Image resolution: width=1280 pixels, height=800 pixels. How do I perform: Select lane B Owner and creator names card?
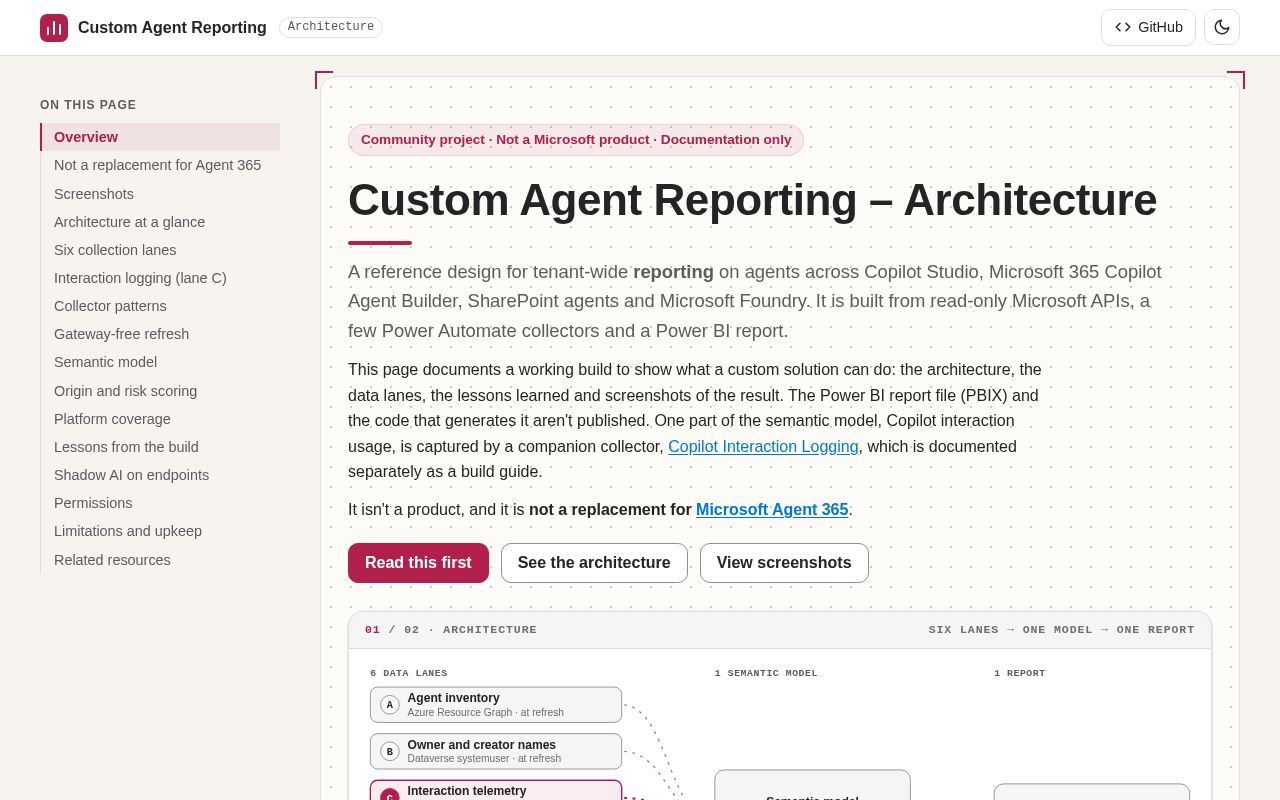tap(496, 752)
